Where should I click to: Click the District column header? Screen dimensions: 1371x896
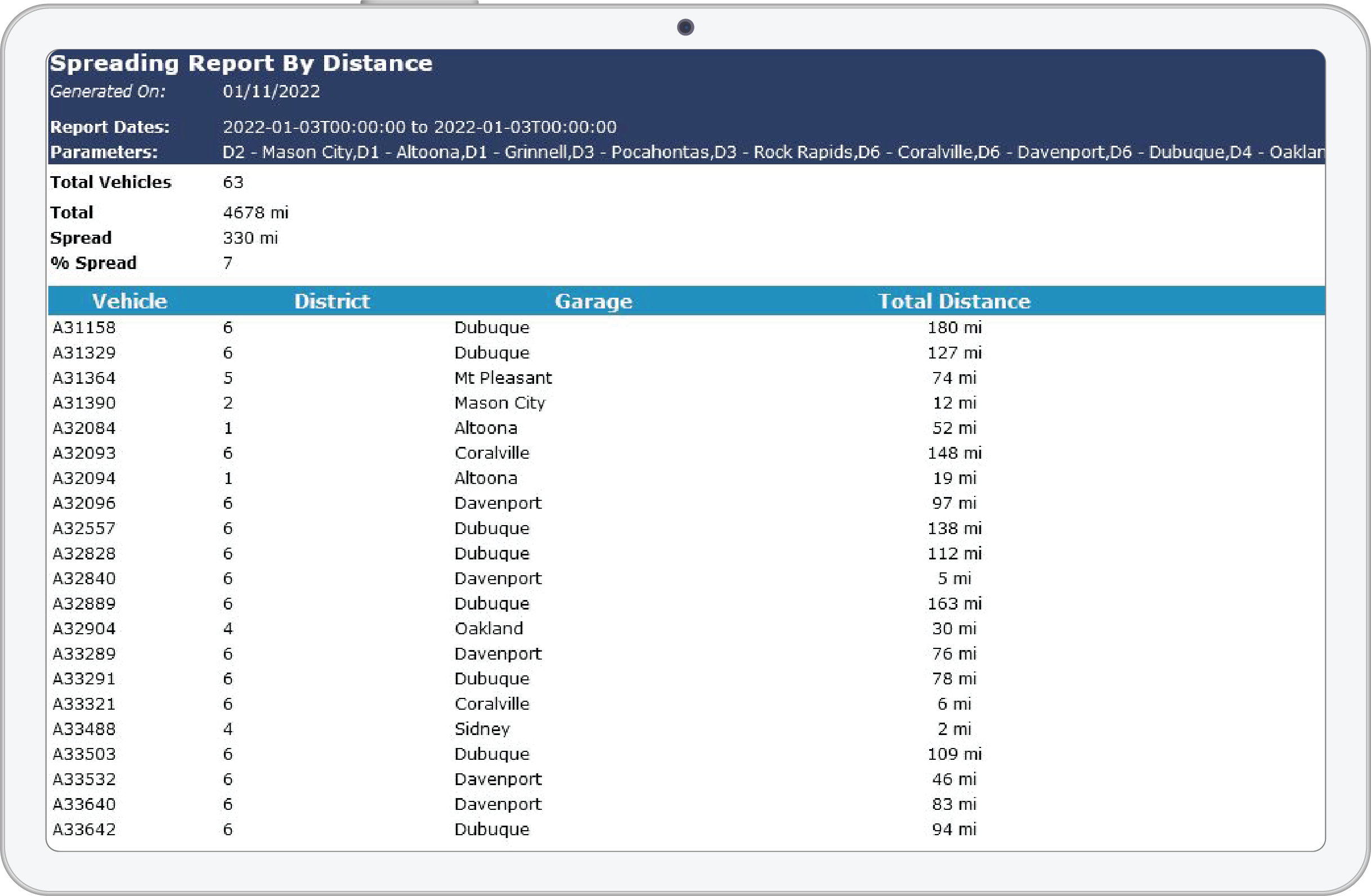332,301
